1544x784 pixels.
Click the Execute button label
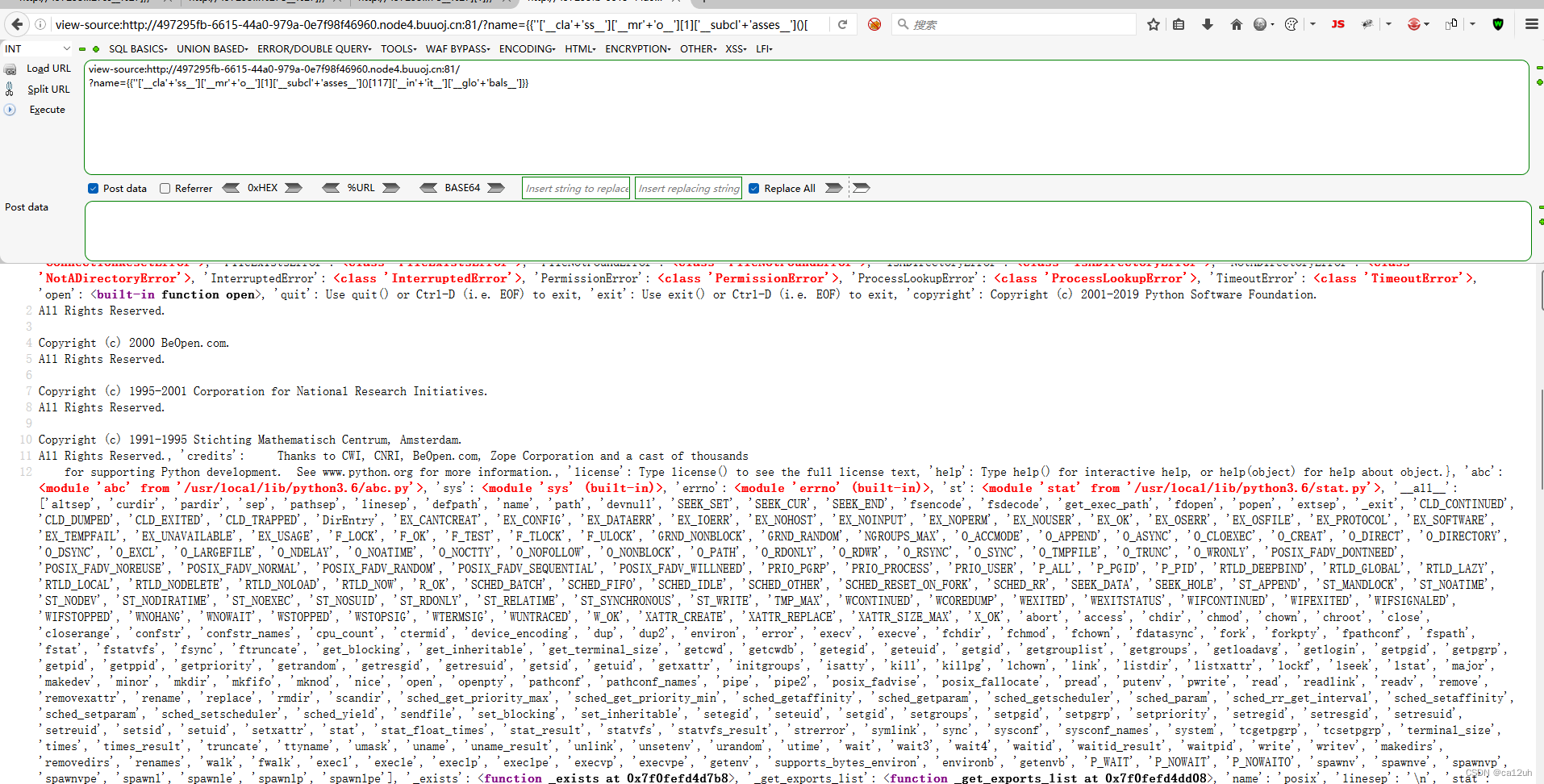tap(47, 110)
